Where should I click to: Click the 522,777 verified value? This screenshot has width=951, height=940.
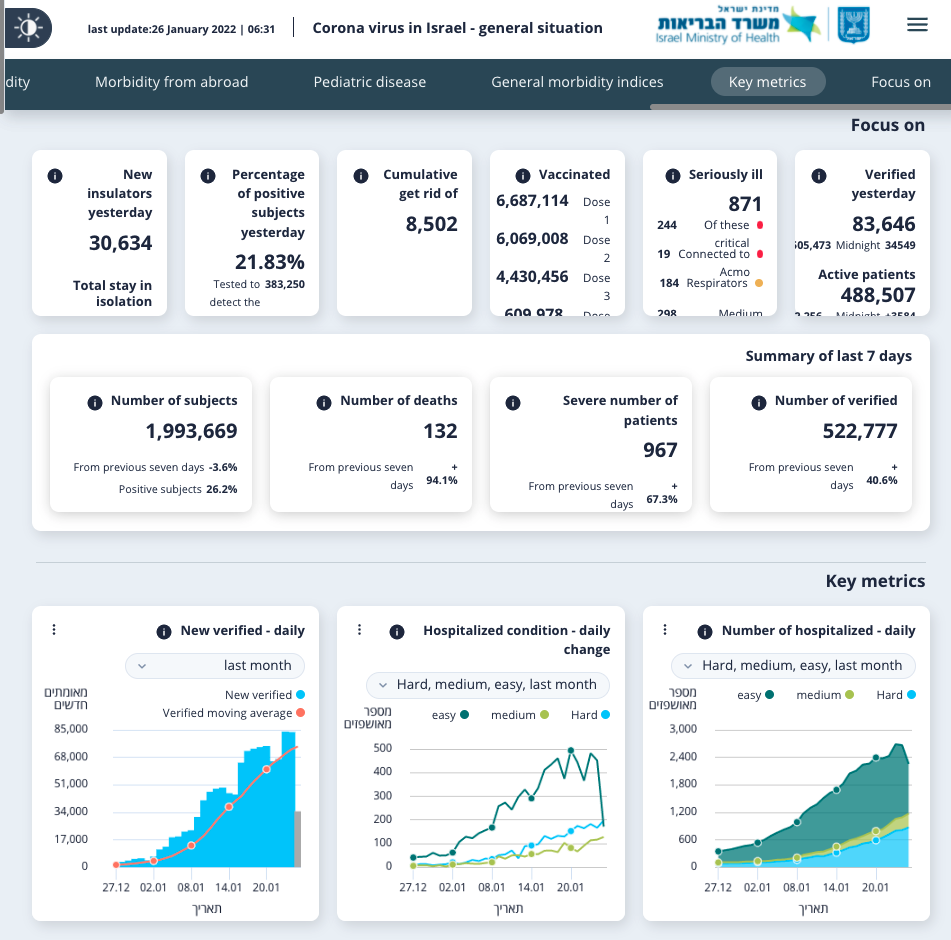click(860, 431)
